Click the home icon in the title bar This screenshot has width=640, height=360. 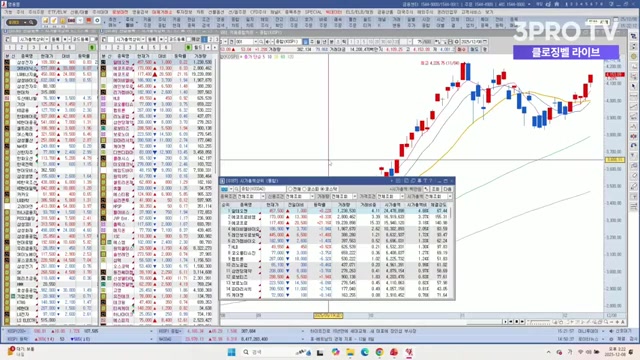click(556, 4)
